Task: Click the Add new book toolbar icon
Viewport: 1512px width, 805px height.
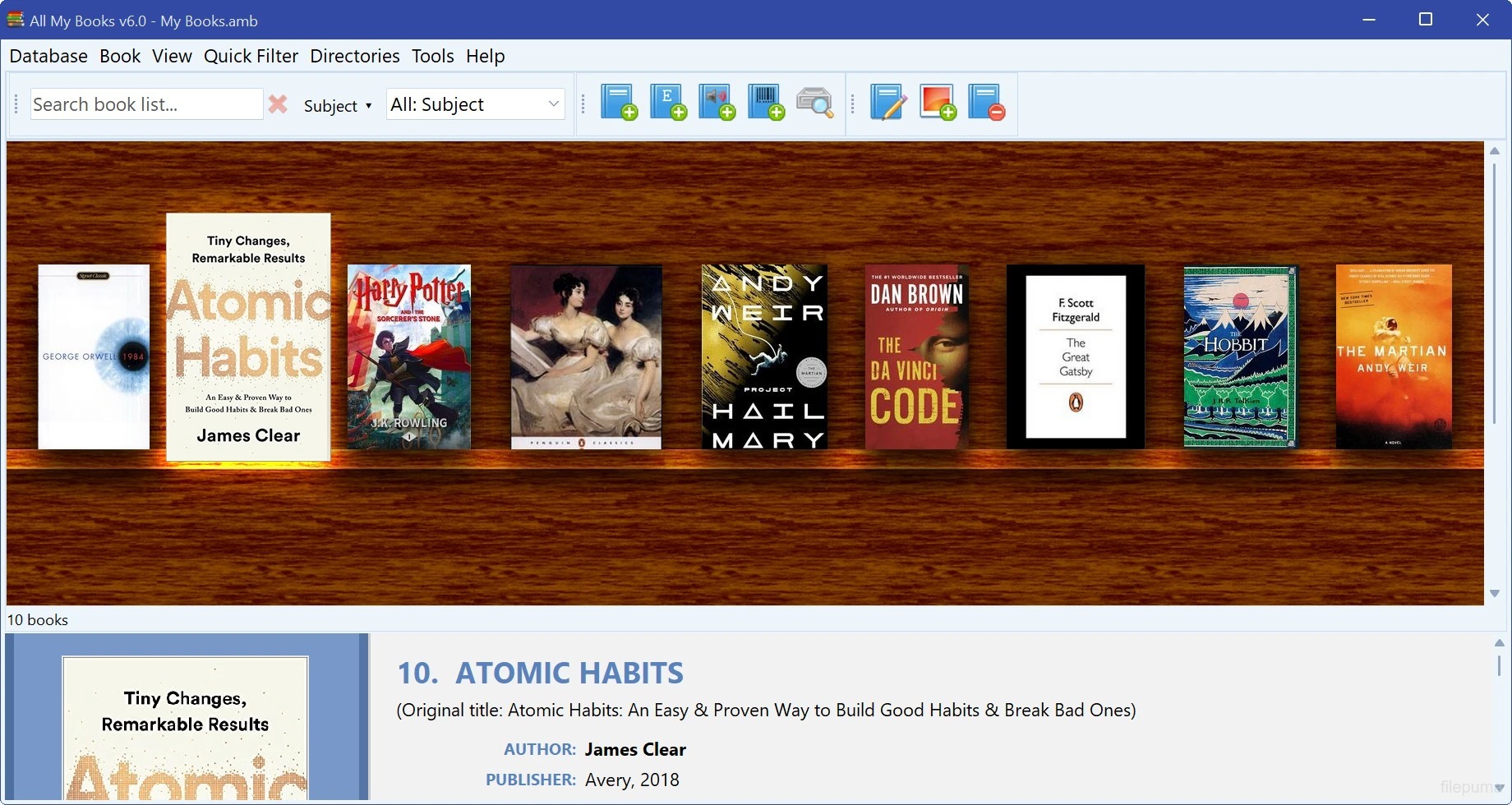Action: [x=619, y=103]
